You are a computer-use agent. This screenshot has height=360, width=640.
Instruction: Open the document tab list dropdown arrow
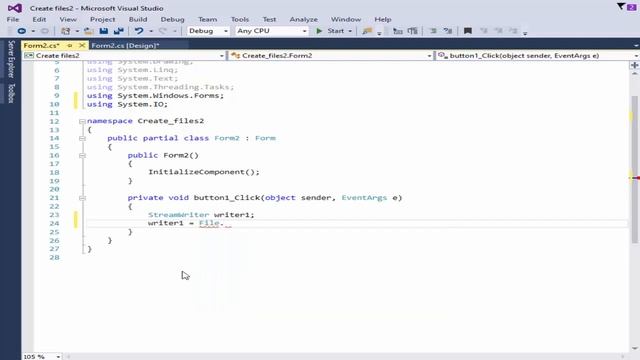[x=636, y=46]
